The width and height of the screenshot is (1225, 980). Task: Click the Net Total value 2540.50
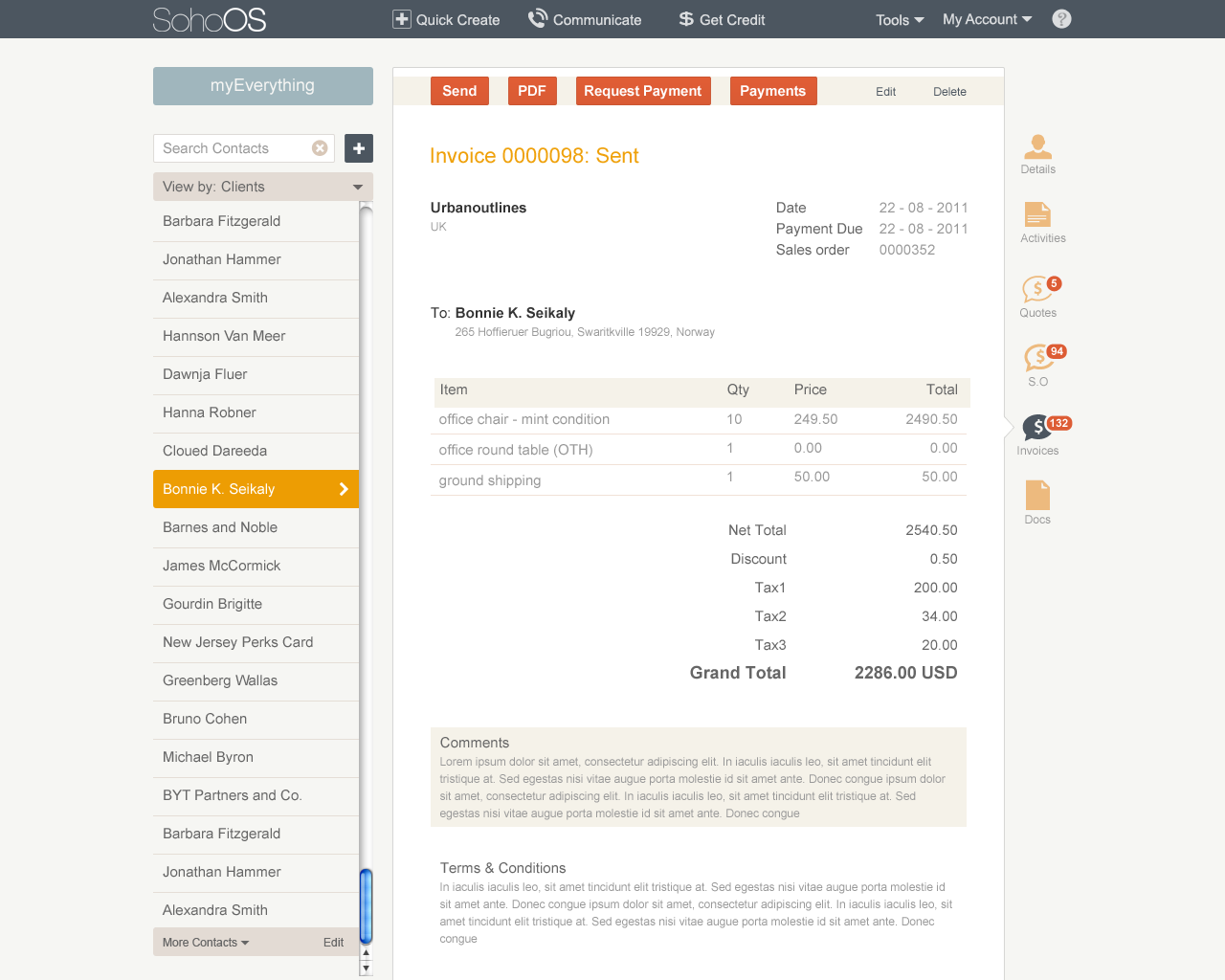tap(932, 530)
